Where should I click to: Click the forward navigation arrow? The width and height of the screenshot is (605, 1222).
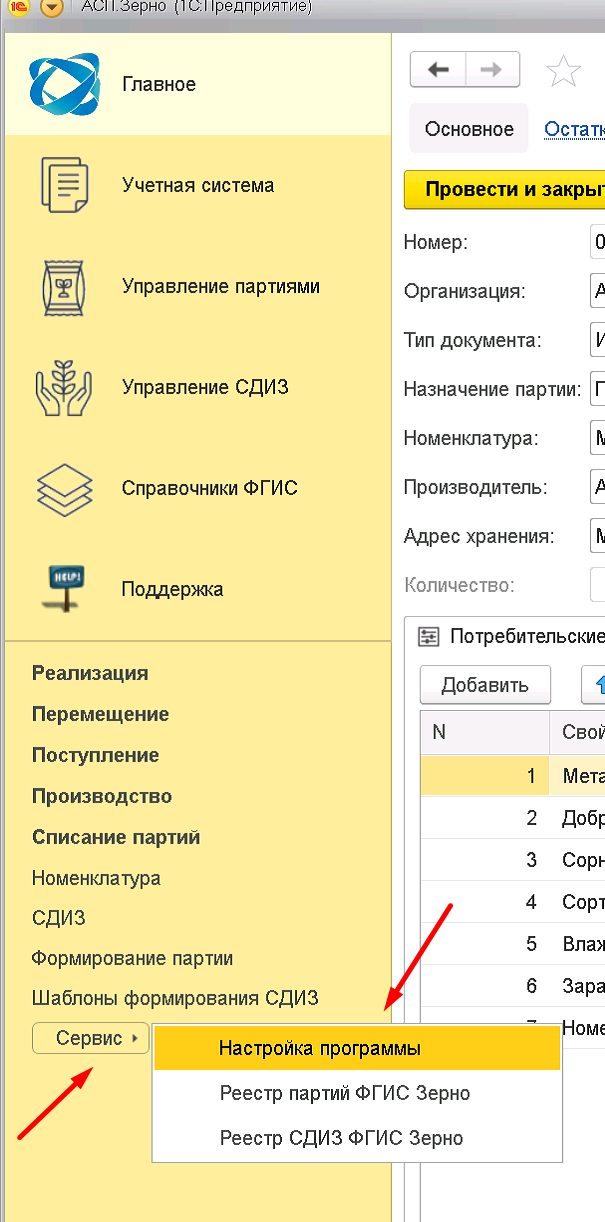click(491, 70)
